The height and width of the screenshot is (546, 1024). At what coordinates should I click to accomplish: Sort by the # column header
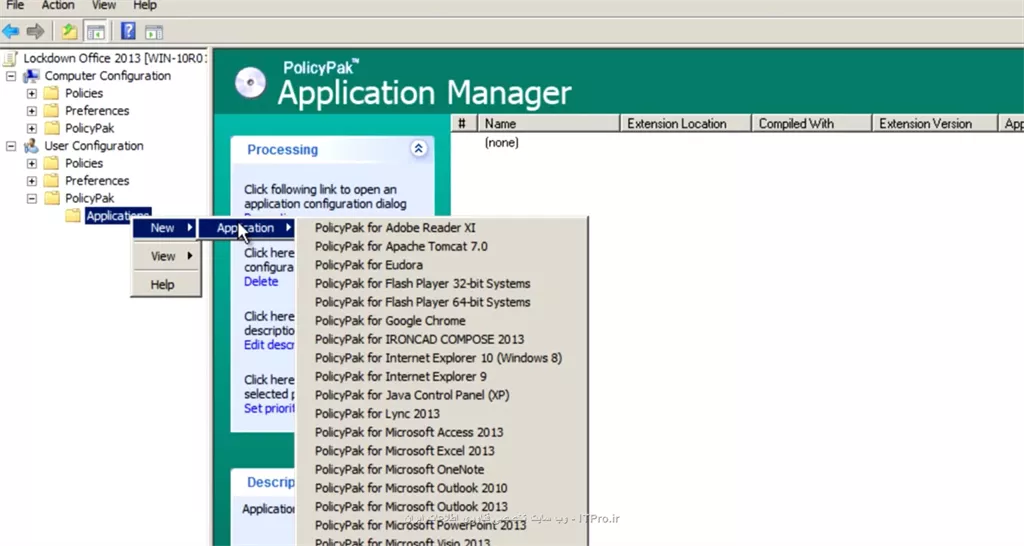(464, 123)
